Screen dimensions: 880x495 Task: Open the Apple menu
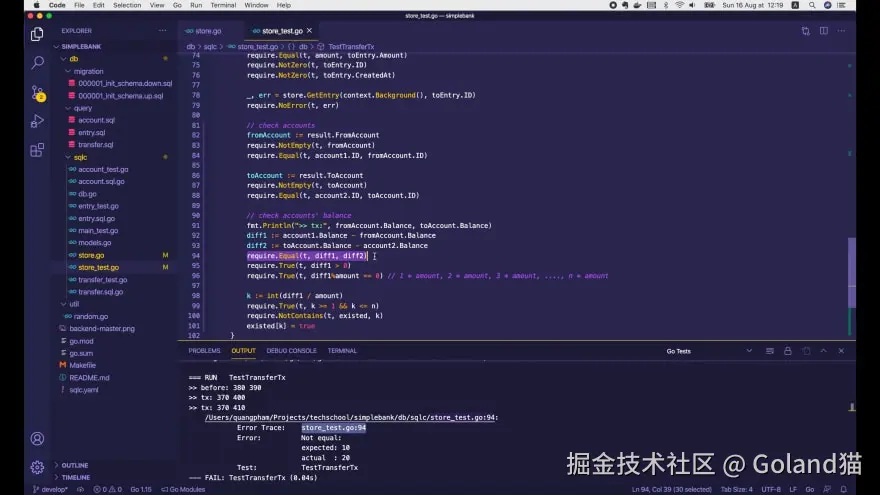[36, 5]
